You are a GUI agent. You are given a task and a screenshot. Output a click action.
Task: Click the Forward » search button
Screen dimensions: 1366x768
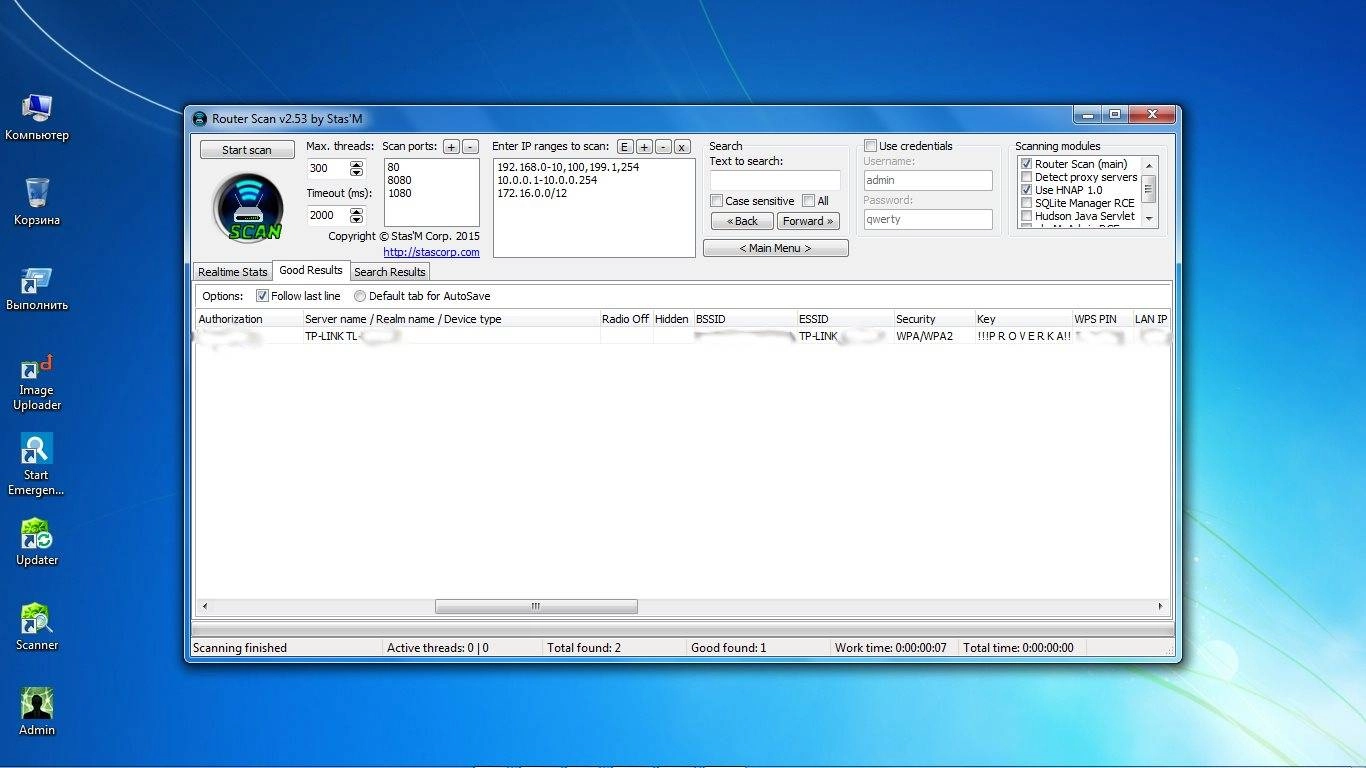808,221
